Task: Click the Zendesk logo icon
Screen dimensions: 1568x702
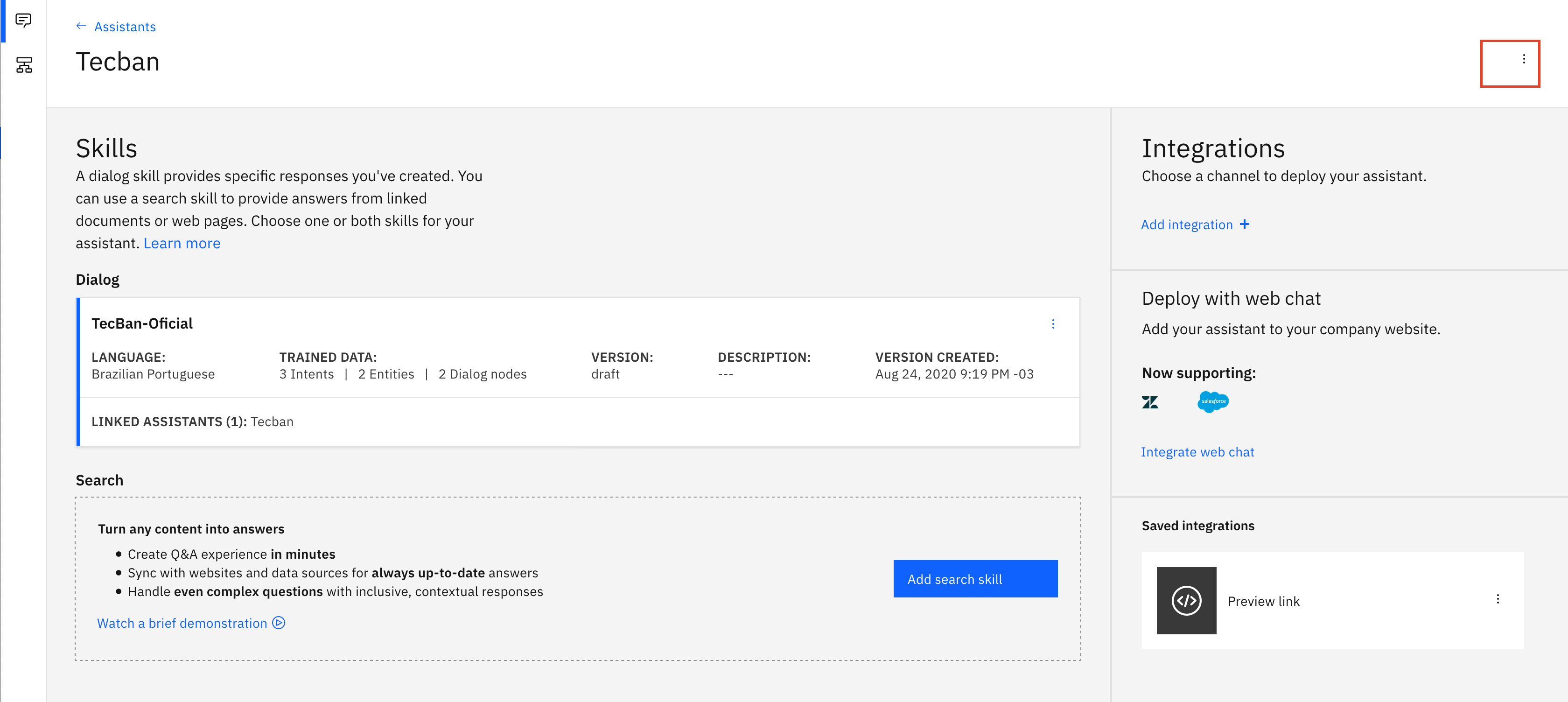Action: (1149, 402)
